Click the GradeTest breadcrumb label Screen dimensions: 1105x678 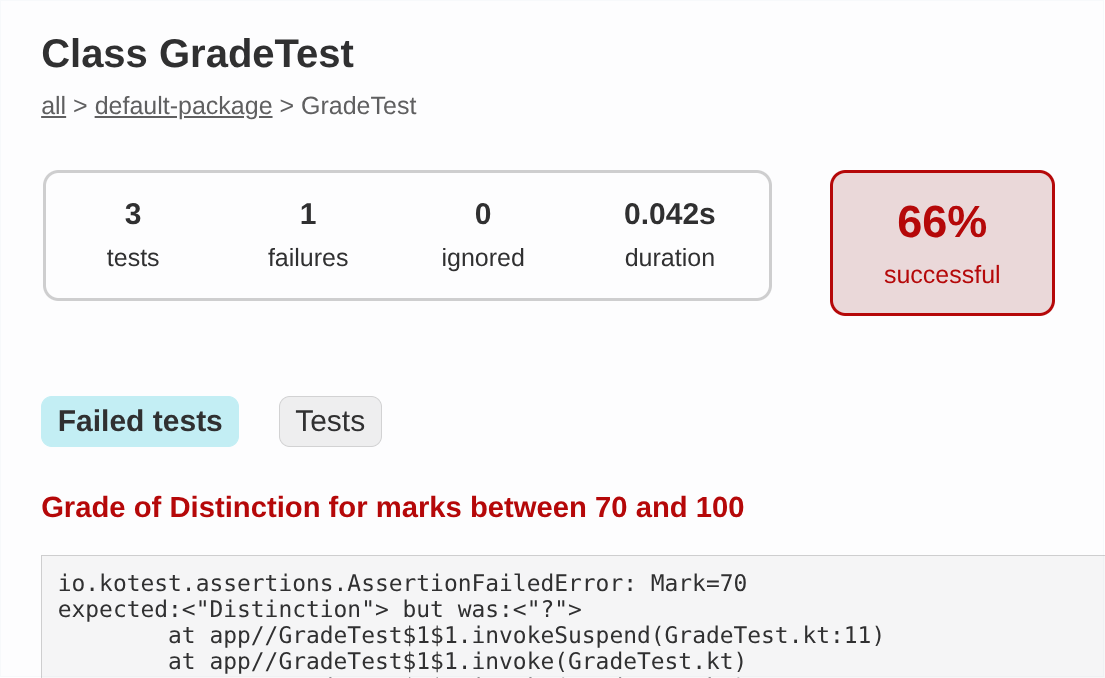[x=358, y=105]
